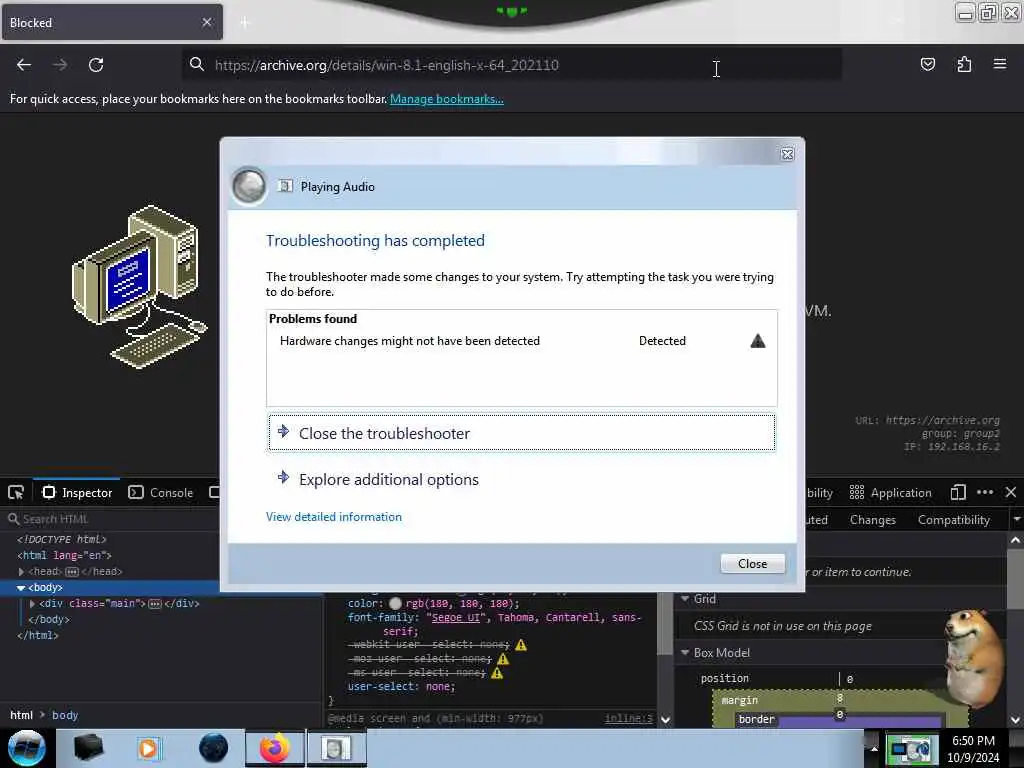Open View detailed information link
This screenshot has height=768, width=1024.
click(334, 517)
